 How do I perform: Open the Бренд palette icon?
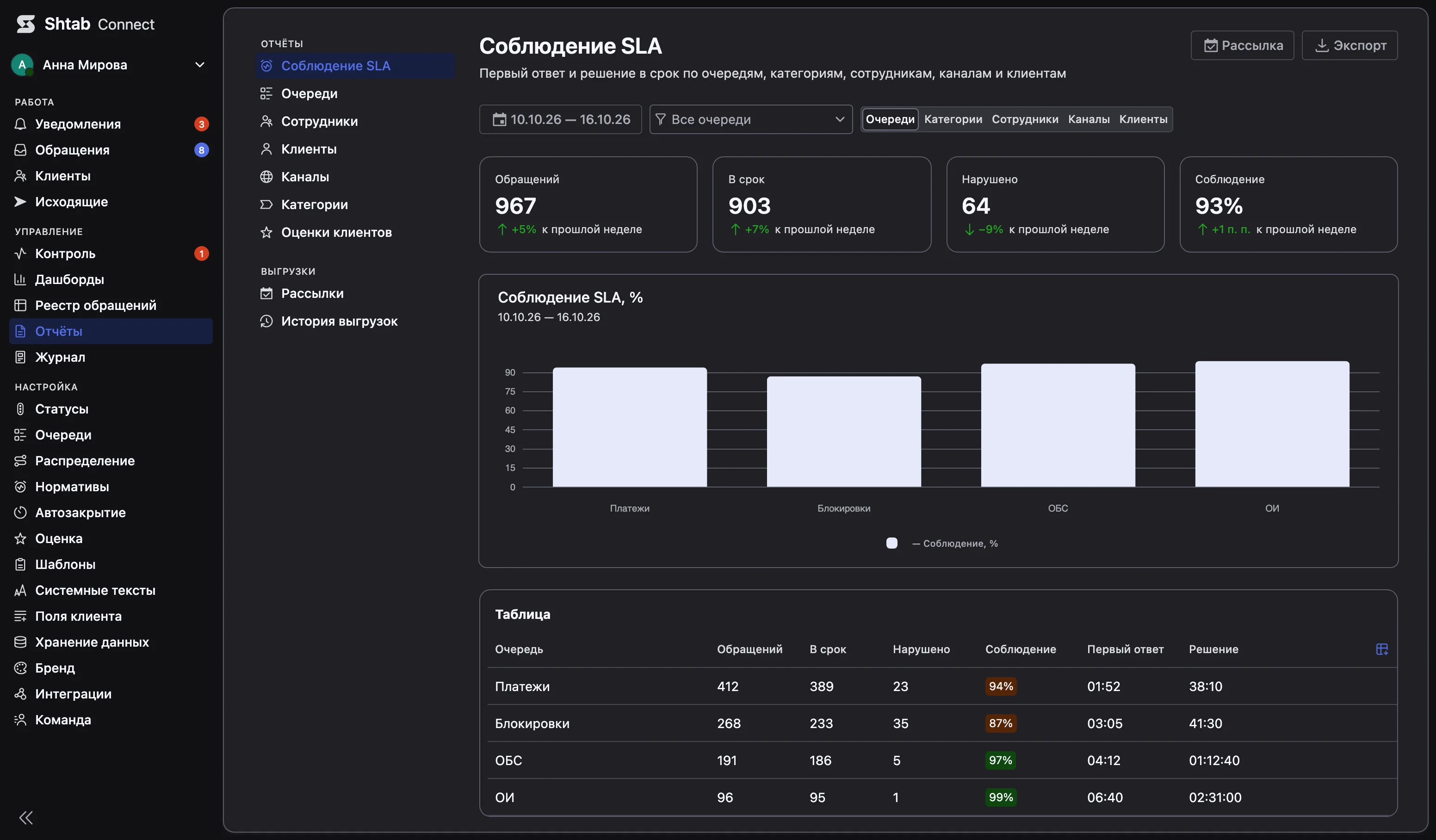(x=20, y=668)
